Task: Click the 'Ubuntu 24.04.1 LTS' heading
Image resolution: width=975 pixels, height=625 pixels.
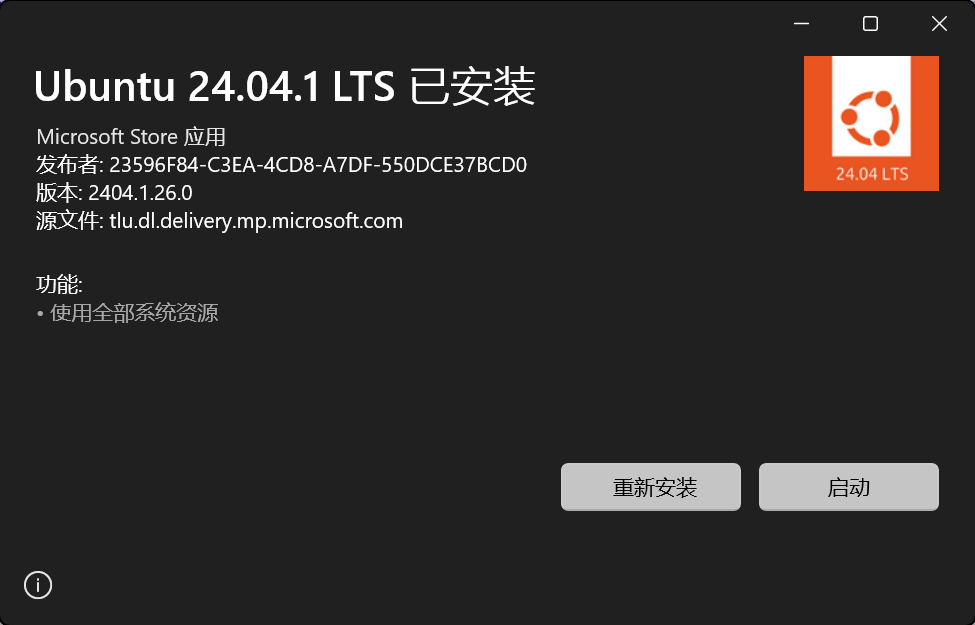Action: click(215, 86)
